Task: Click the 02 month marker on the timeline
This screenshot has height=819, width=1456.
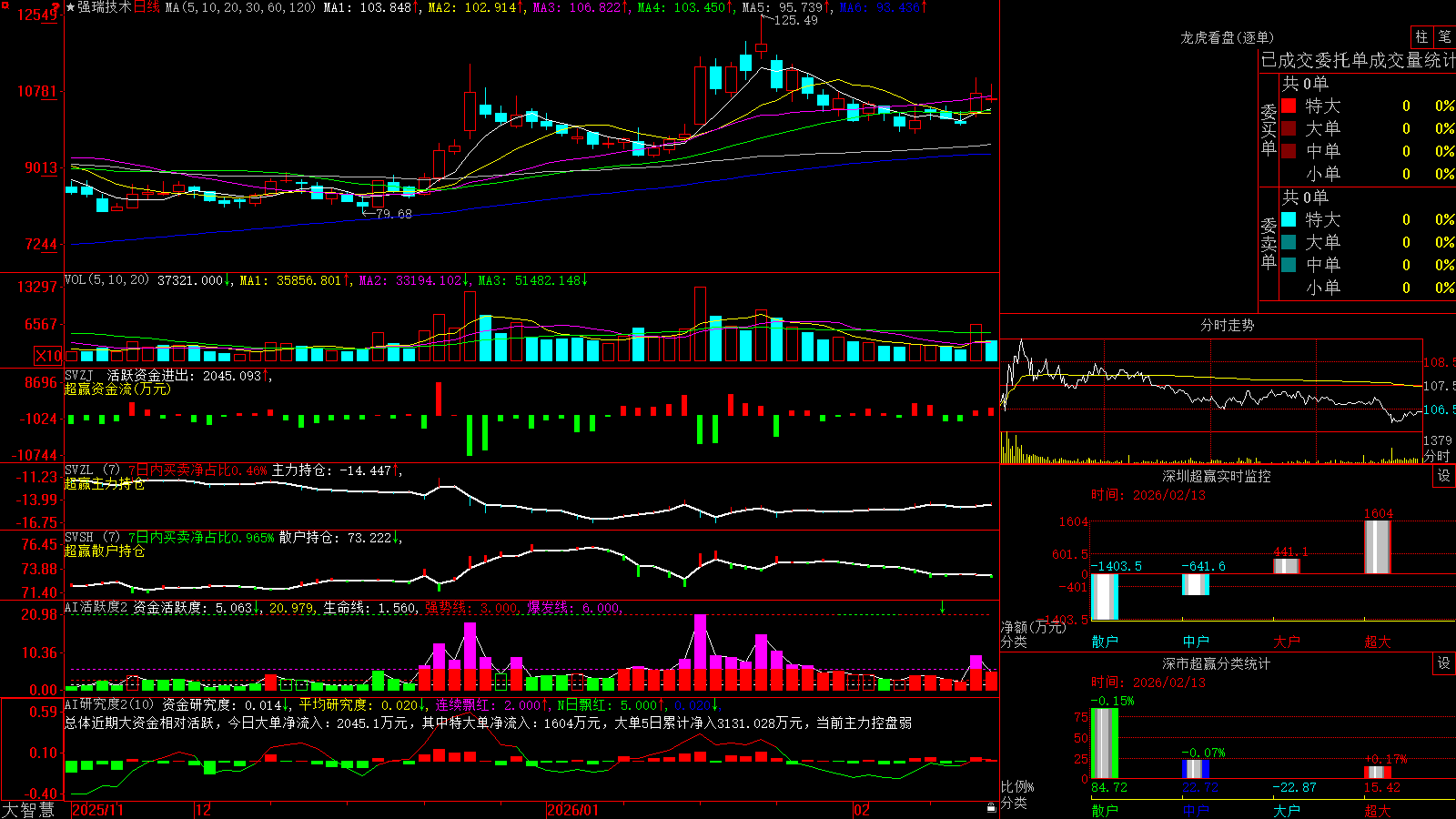Action: tap(861, 810)
